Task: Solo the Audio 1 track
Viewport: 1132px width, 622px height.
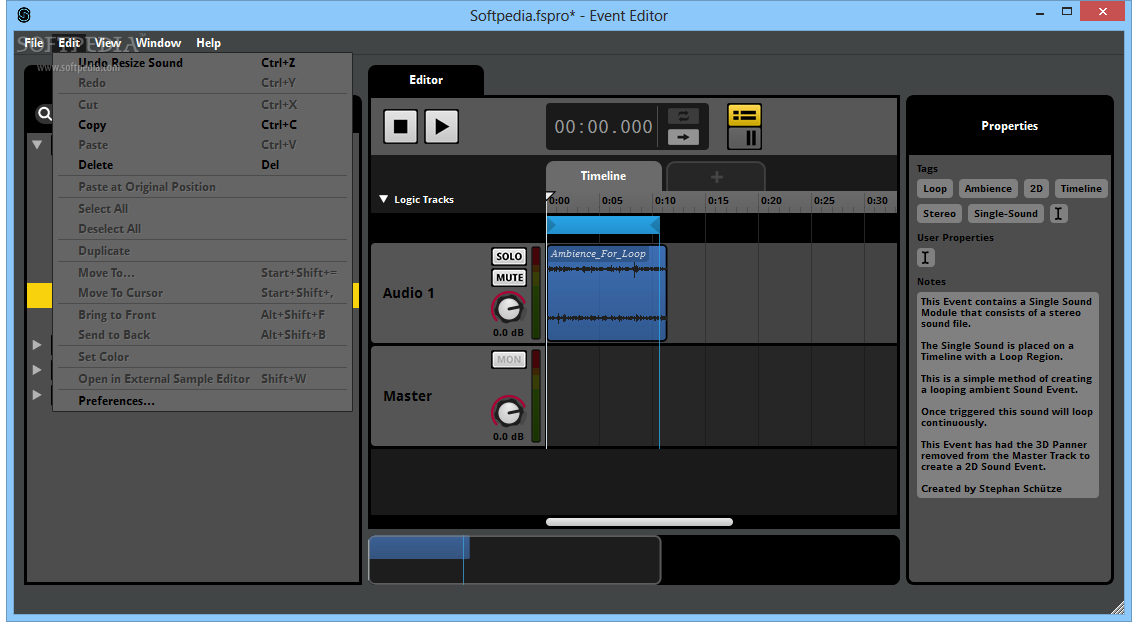Action: (509, 256)
